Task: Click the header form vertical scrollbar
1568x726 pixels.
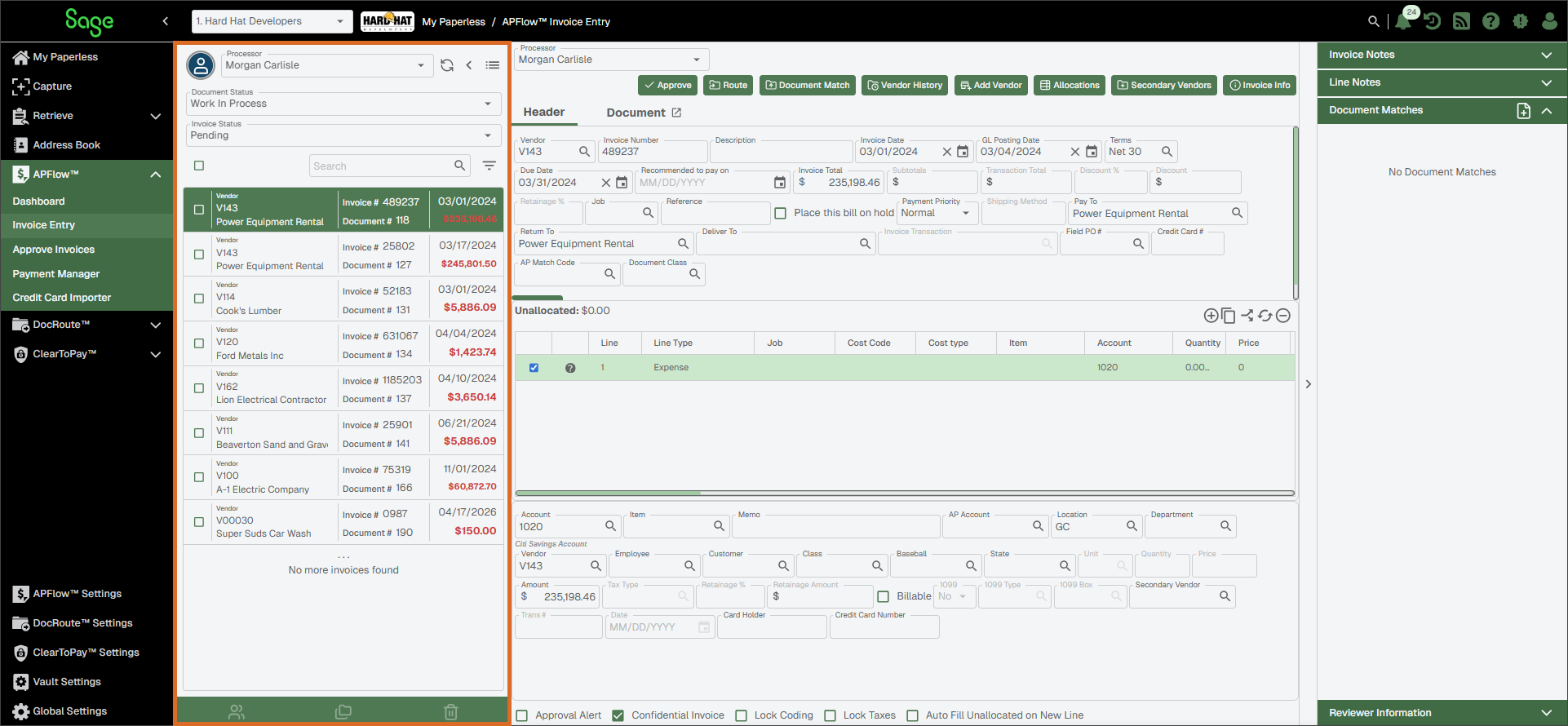Action: coord(1296,212)
